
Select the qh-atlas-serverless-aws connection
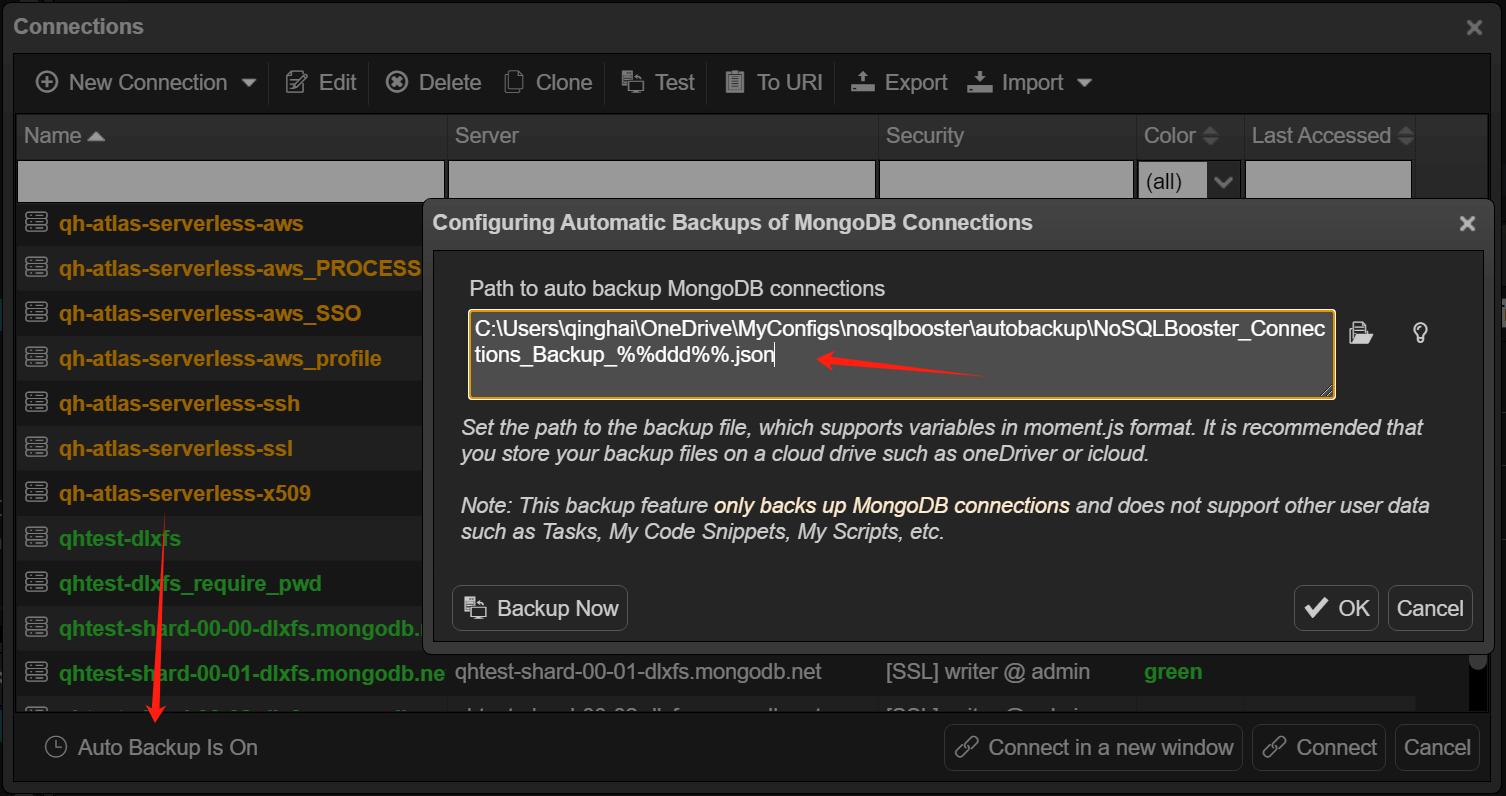(181, 223)
